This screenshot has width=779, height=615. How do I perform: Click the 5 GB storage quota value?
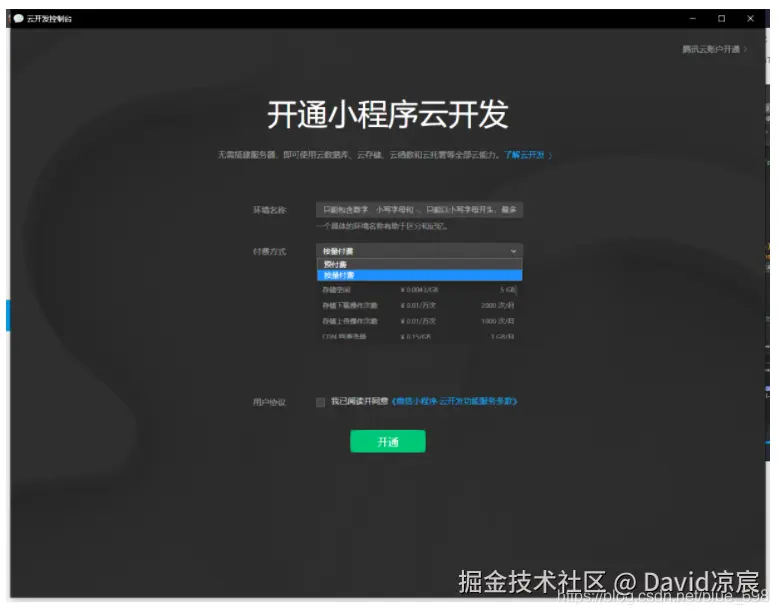click(507, 290)
